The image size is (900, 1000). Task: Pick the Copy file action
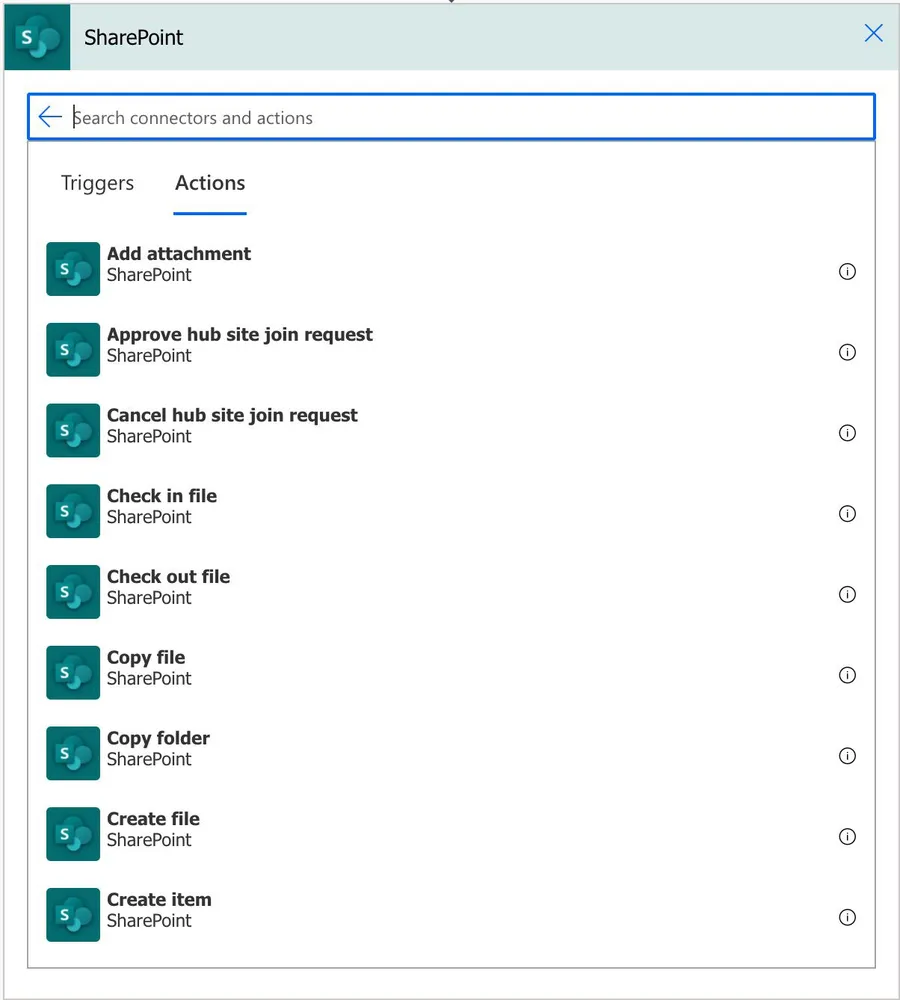[x=146, y=668]
